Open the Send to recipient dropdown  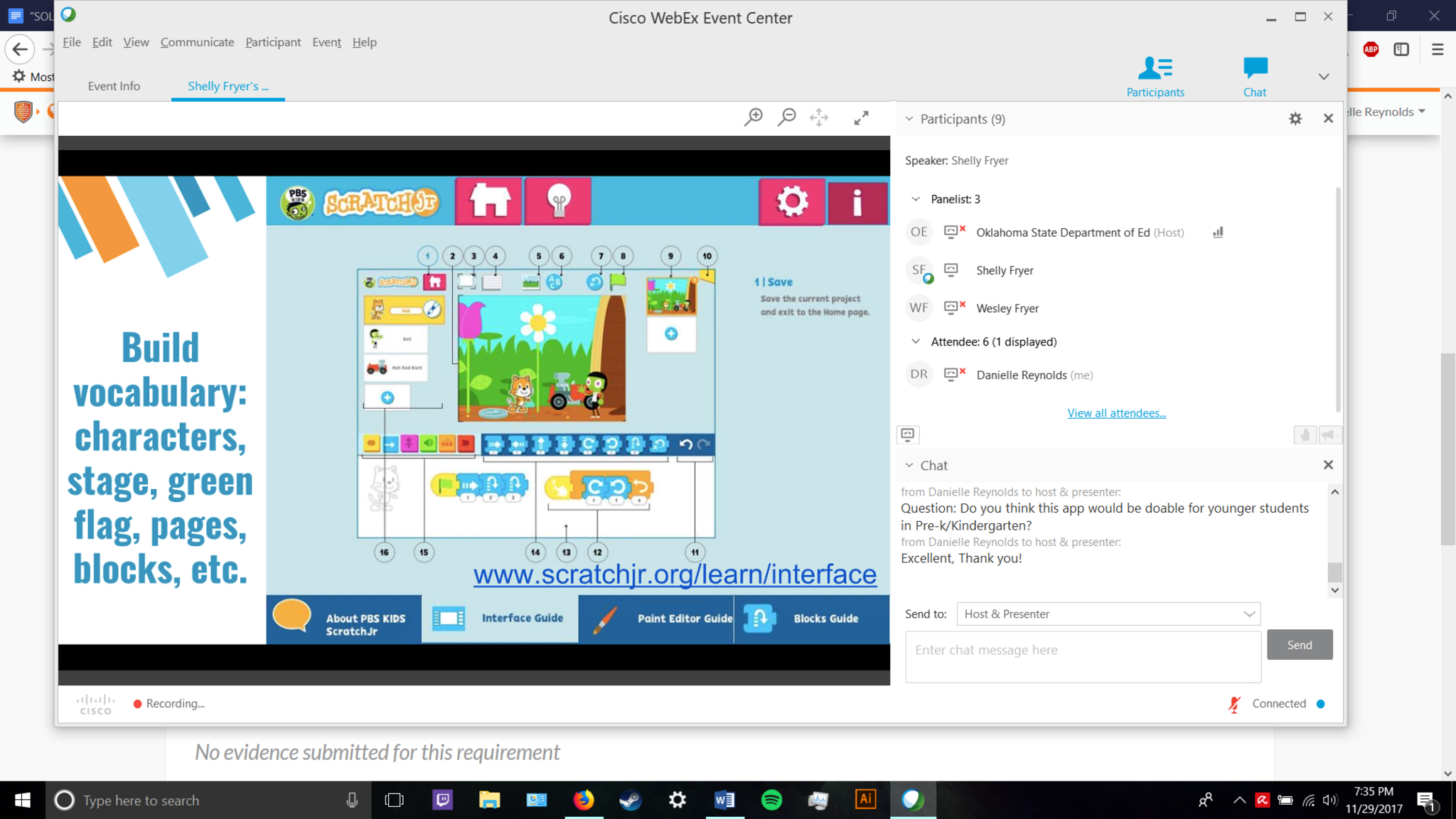tap(1108, 614)
